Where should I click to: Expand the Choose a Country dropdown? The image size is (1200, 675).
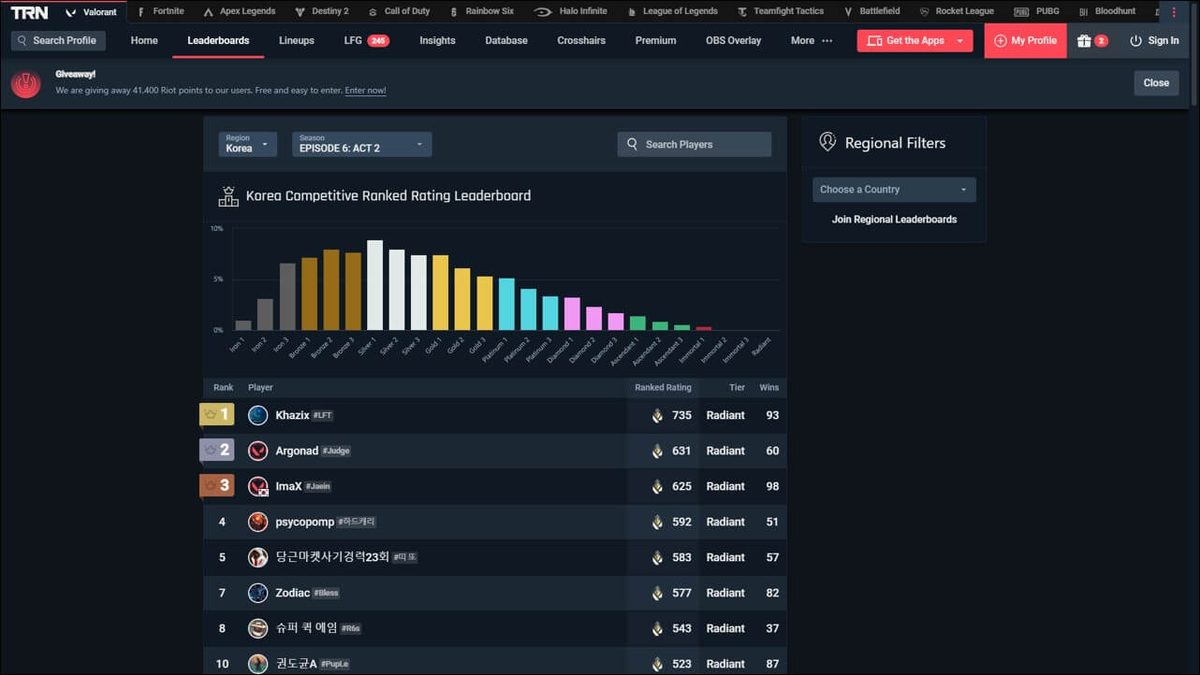pos(894,189)
